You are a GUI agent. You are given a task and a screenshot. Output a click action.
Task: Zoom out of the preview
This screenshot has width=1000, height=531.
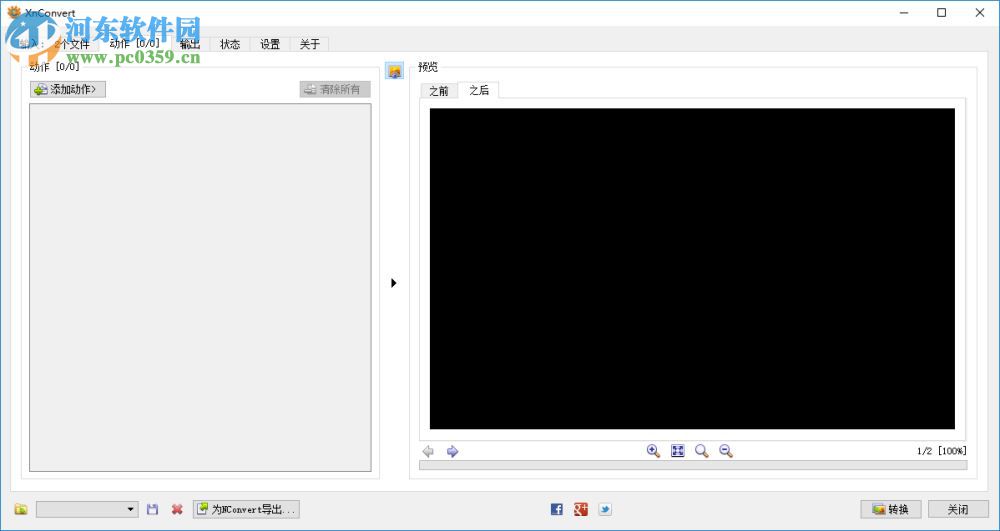pos(726,451)
